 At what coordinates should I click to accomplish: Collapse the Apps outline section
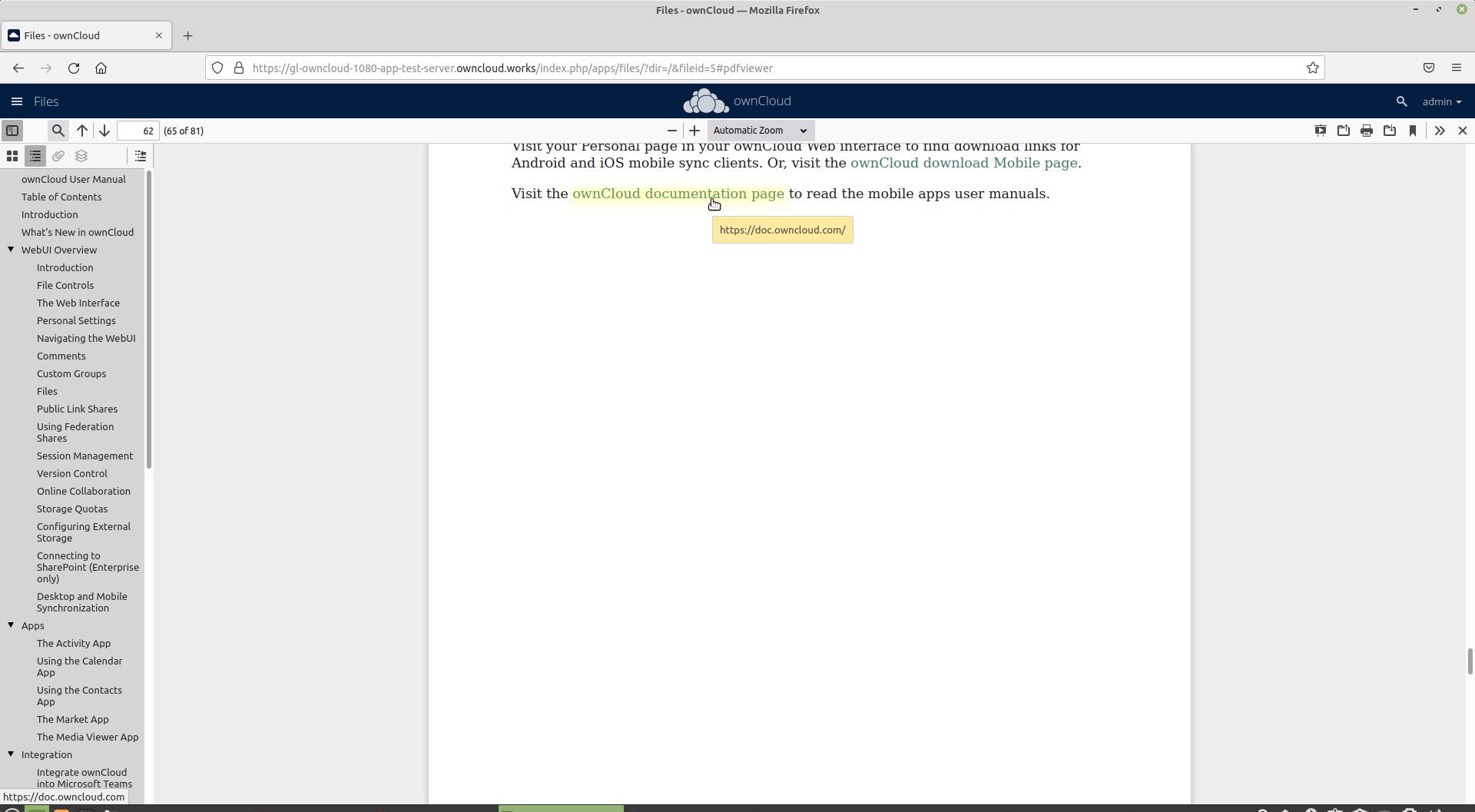[11, 625]
